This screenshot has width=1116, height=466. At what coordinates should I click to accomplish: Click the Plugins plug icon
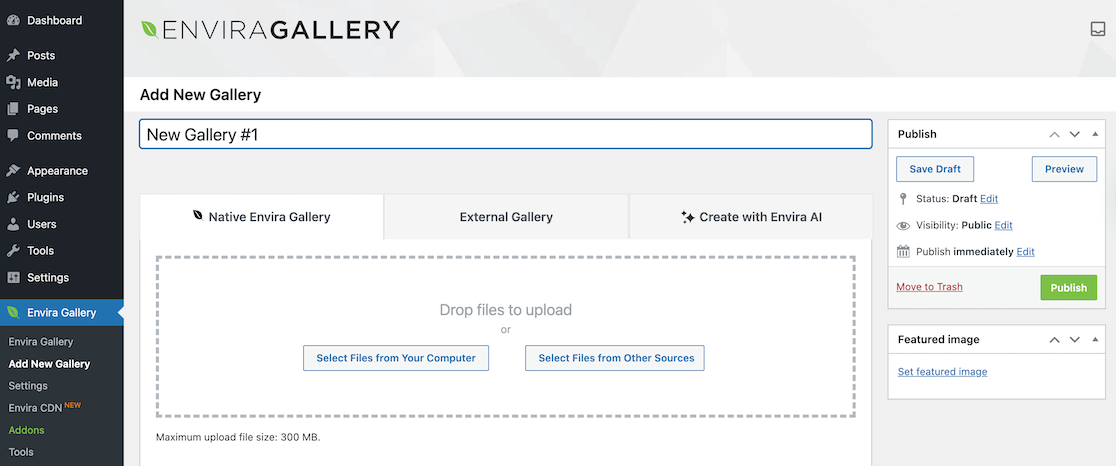tap(13, 198)
